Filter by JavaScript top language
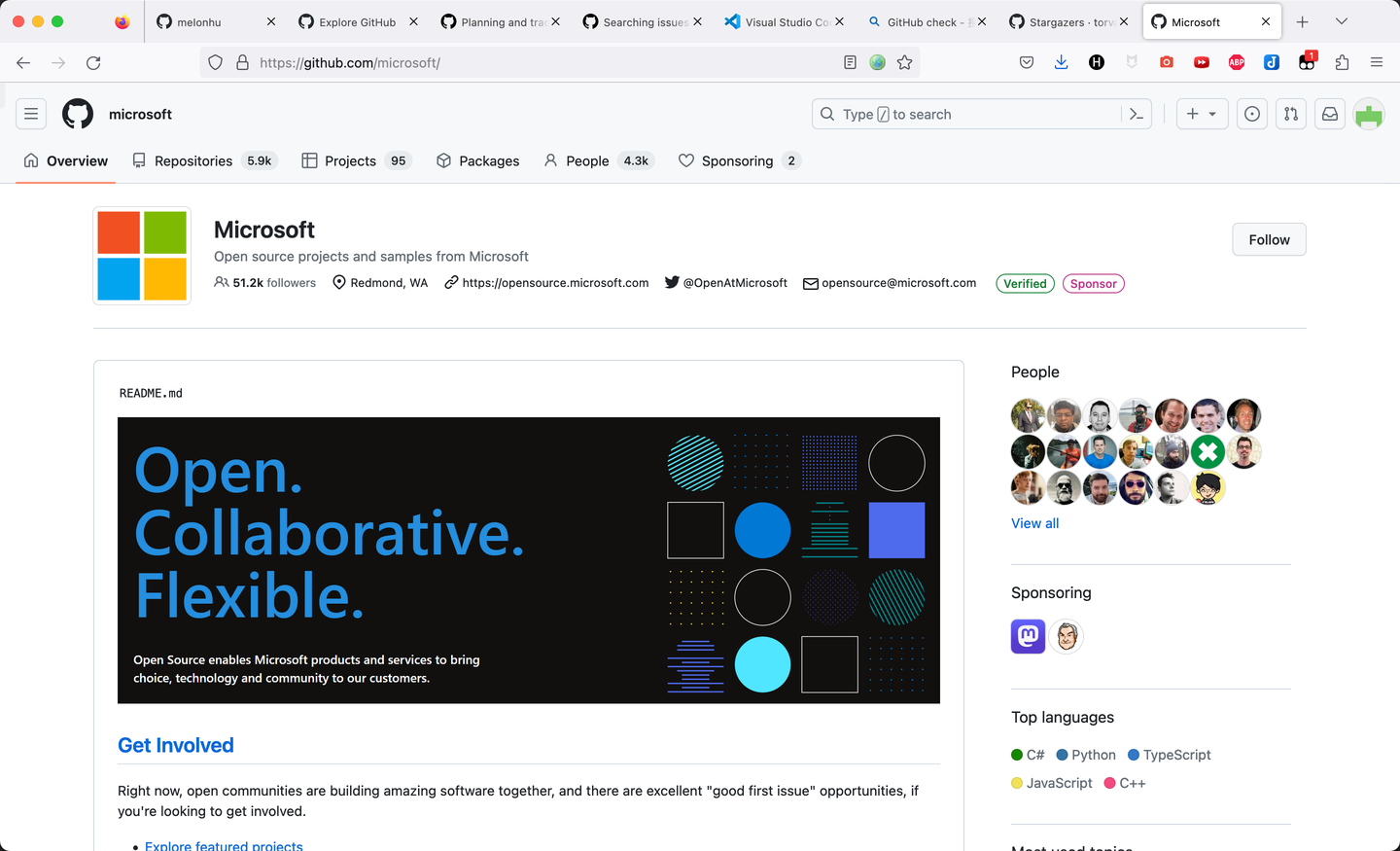 [1052, 783]
